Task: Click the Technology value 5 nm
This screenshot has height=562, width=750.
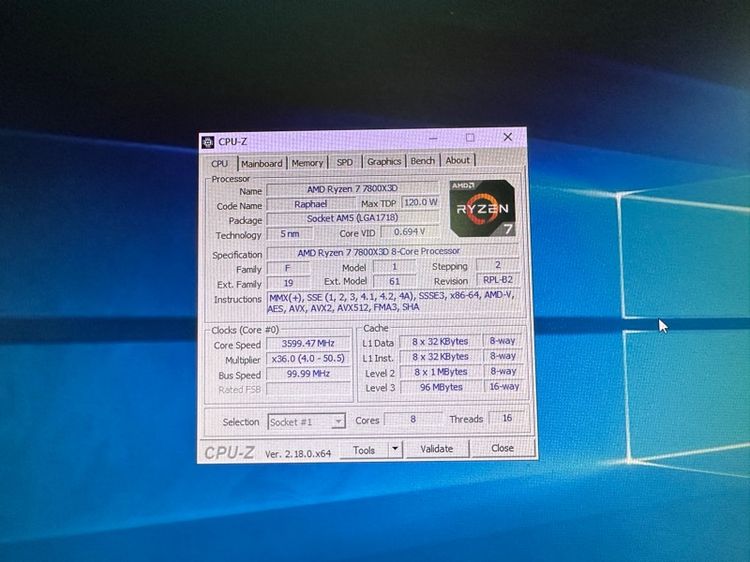Action: (290, 234)
